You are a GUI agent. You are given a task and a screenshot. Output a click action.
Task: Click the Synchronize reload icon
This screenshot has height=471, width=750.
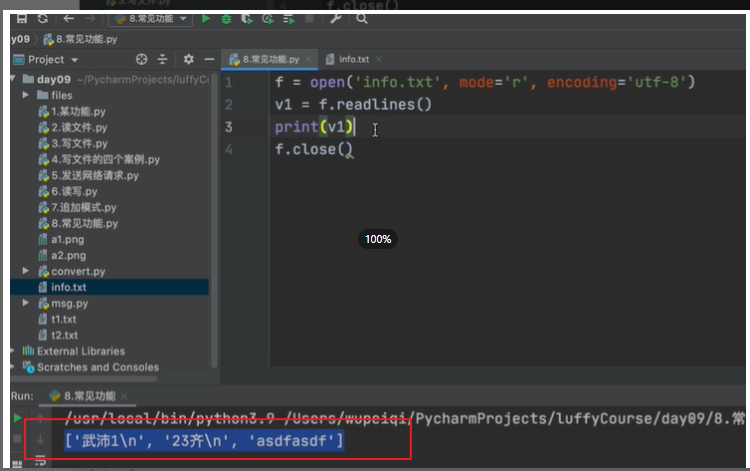point(43,19)
